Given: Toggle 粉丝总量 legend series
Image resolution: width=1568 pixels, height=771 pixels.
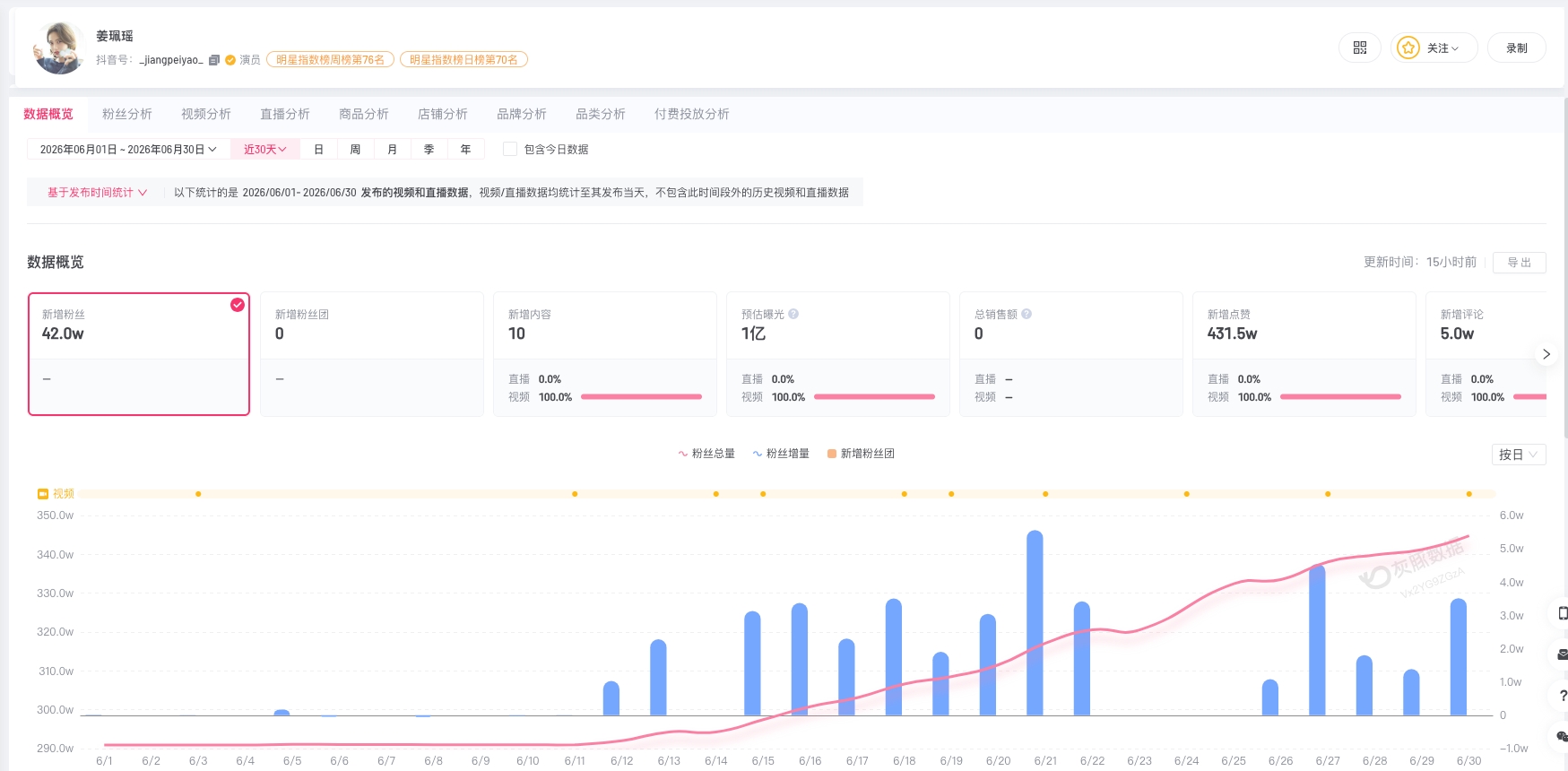Looking at the screenshot, I should (x=706, y=454).
